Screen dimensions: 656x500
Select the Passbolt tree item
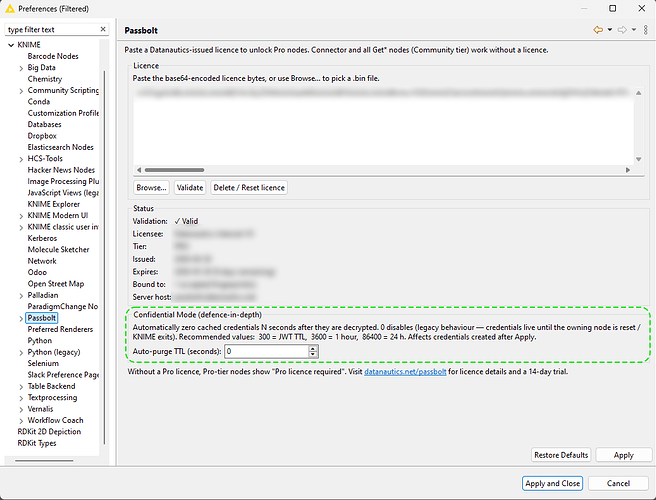pos(41,318)
